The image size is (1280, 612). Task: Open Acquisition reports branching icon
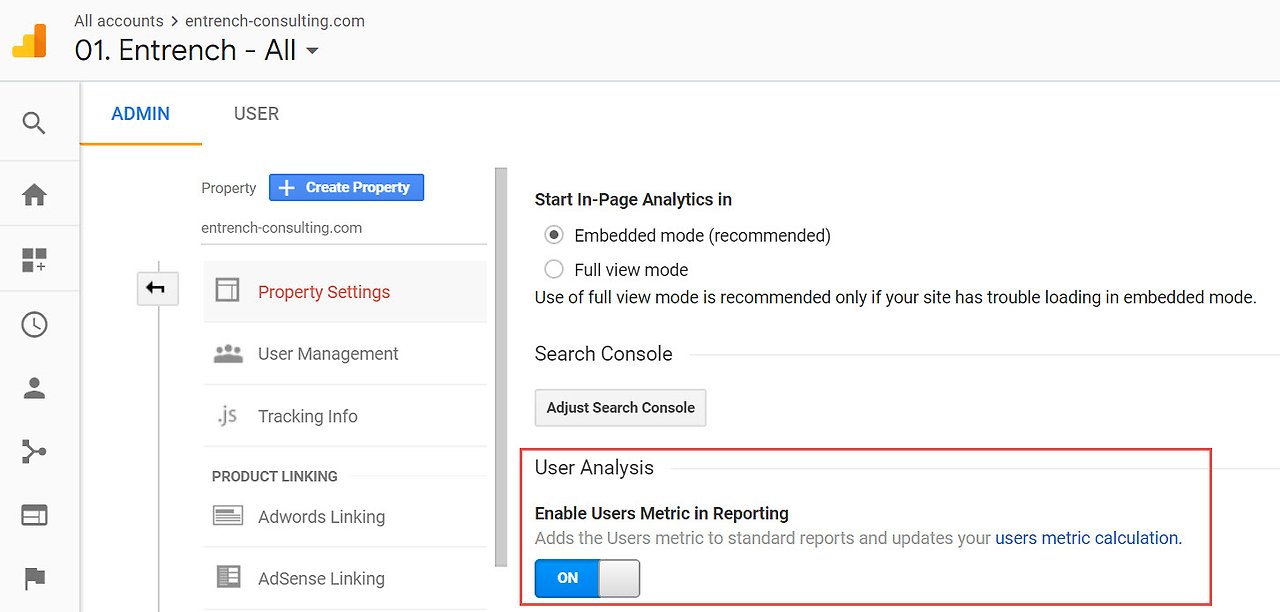coord(34,452)
